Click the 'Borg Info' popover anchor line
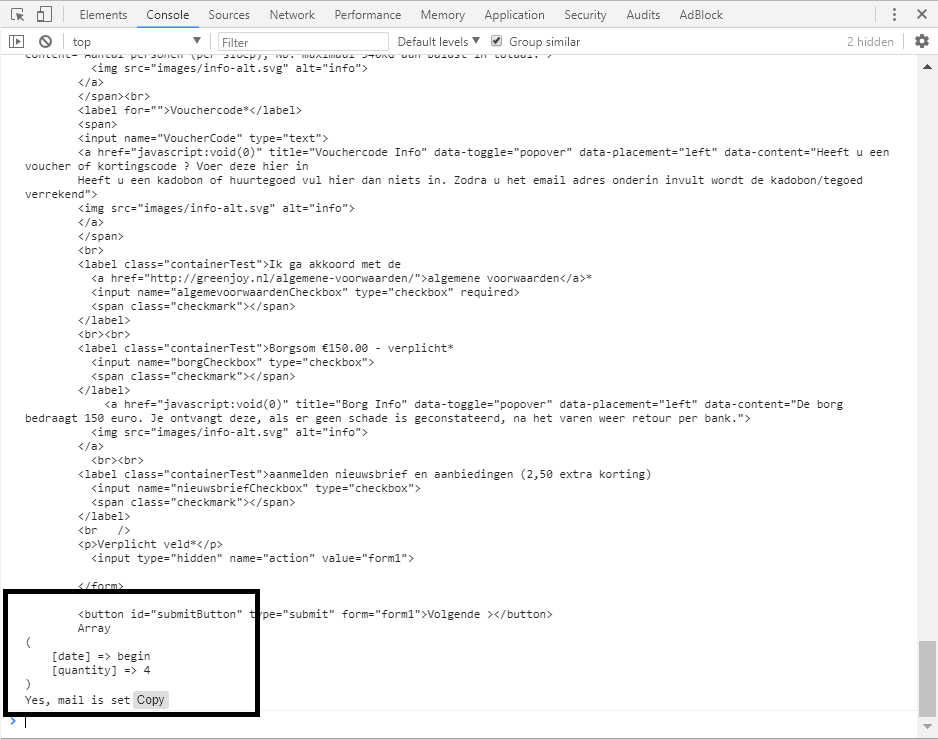This screenshot has height=739, width=938. (x=474, y=405)
